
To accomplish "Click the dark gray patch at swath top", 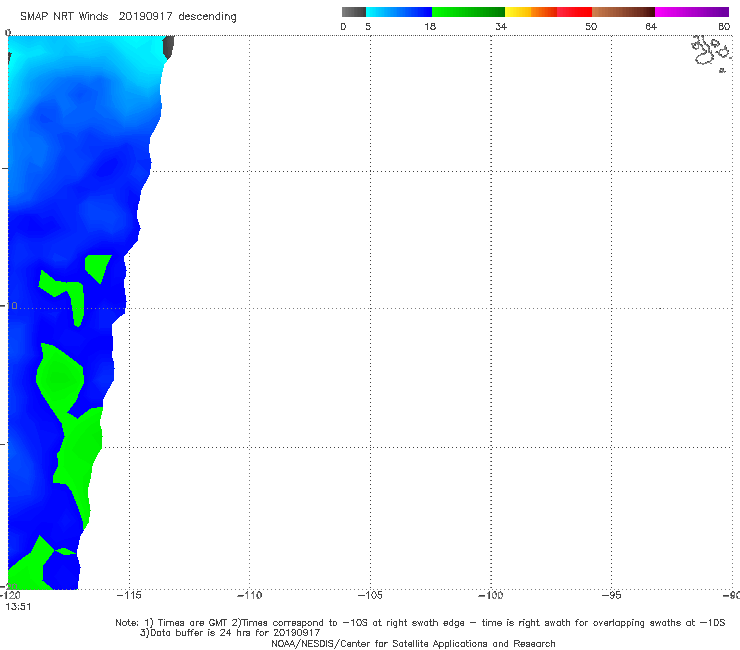I will pyautogui.click(x=168, y=47).
